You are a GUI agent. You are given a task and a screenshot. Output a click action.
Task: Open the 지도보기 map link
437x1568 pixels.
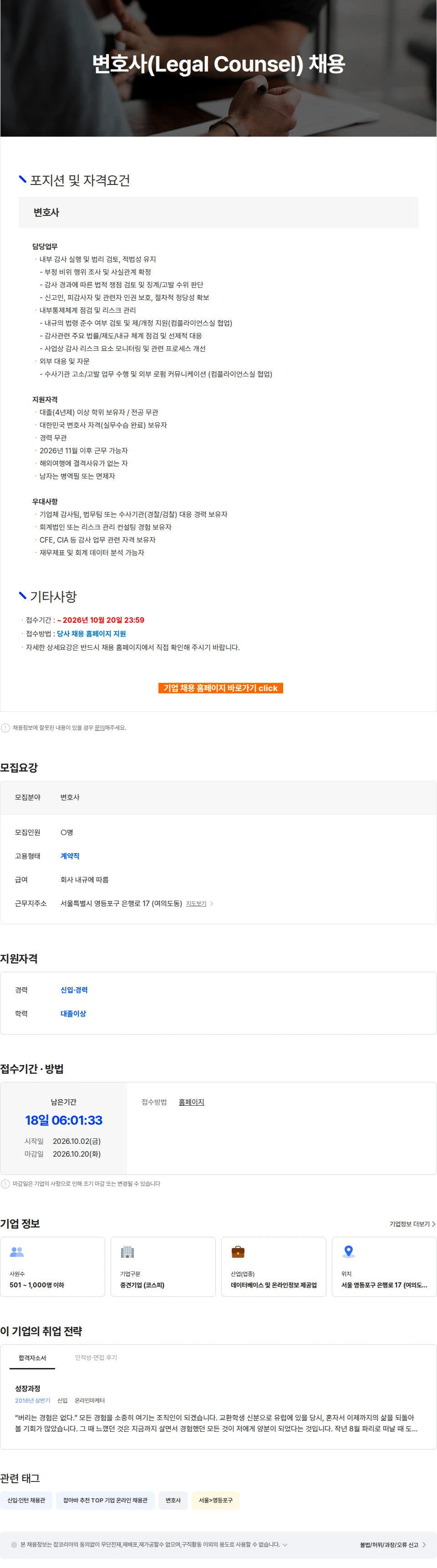pos(196,903)
